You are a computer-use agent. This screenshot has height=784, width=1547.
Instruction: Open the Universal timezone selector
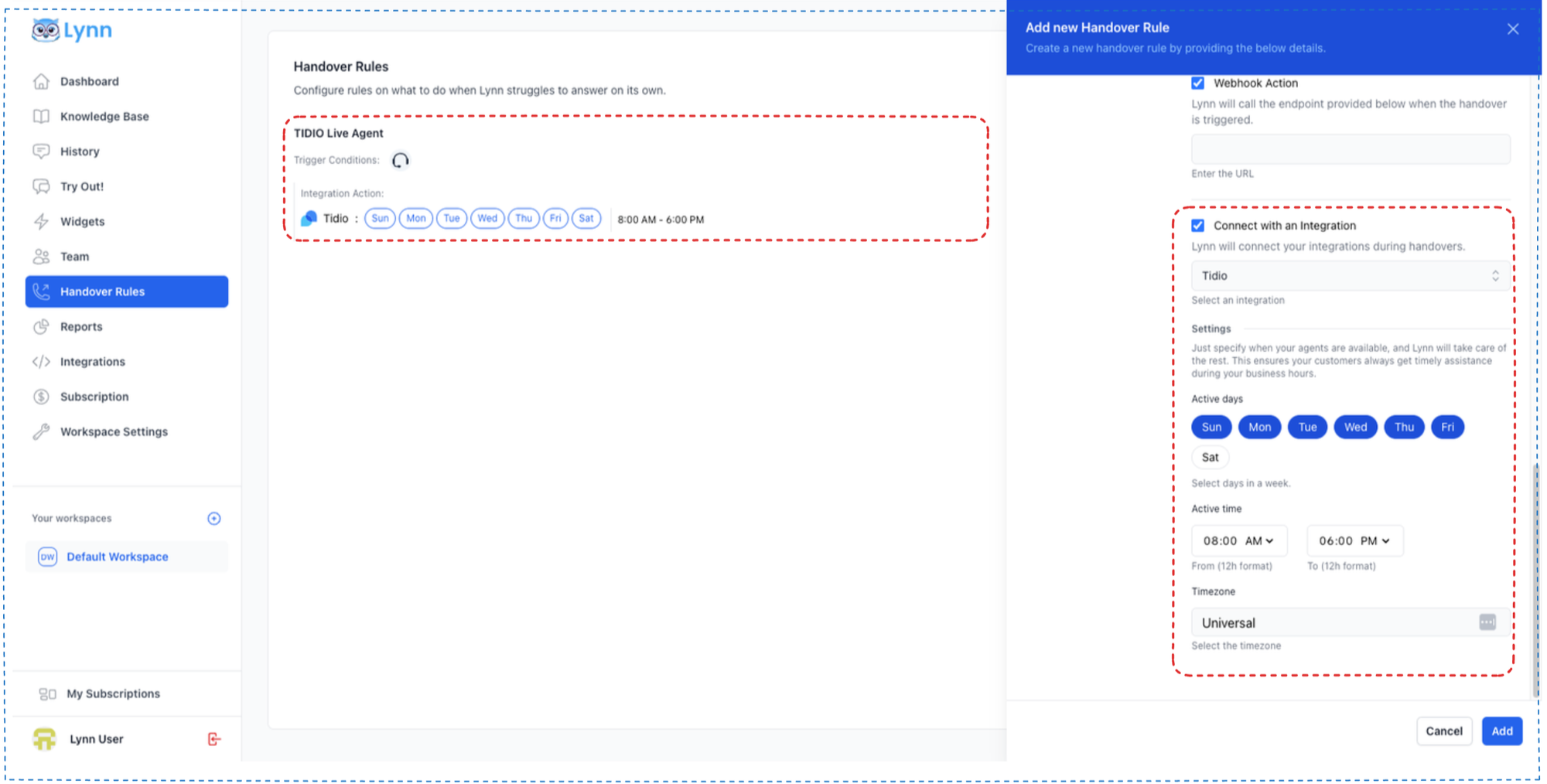pyautogui.click(x=1351, y=622)
